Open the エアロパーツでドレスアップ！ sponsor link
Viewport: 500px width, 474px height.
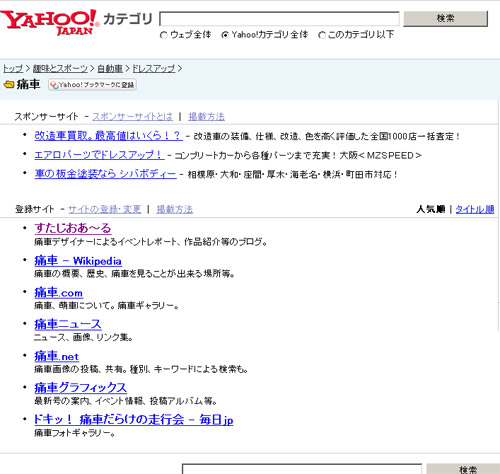tap(99, 155)
